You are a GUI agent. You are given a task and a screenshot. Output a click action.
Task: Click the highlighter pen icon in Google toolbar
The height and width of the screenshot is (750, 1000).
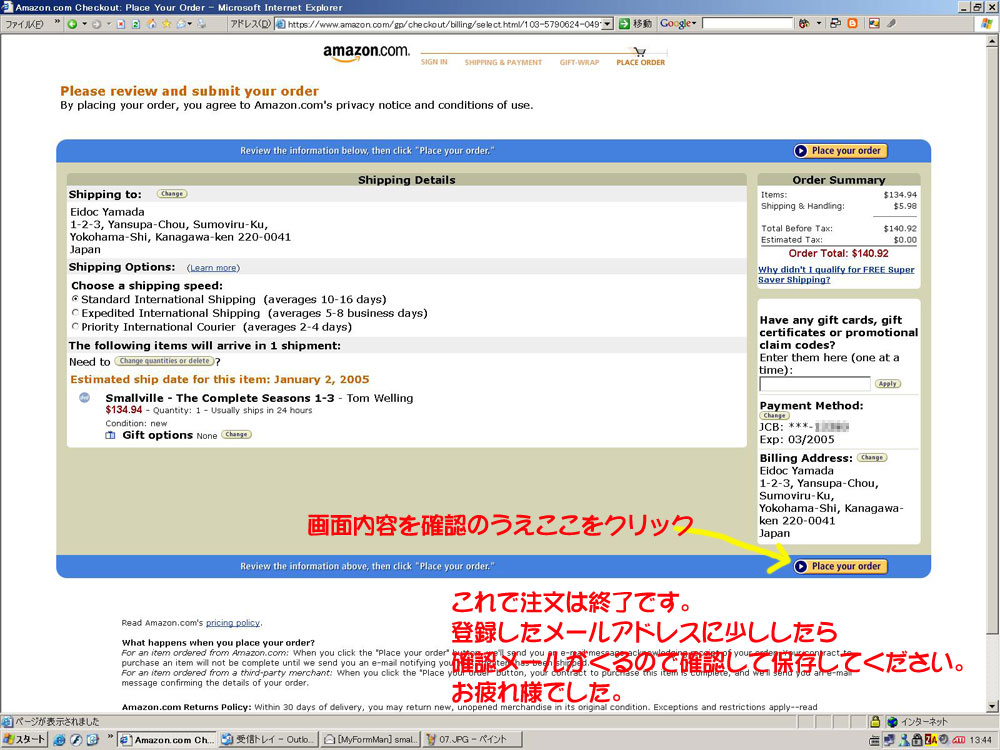click(892, 24)
